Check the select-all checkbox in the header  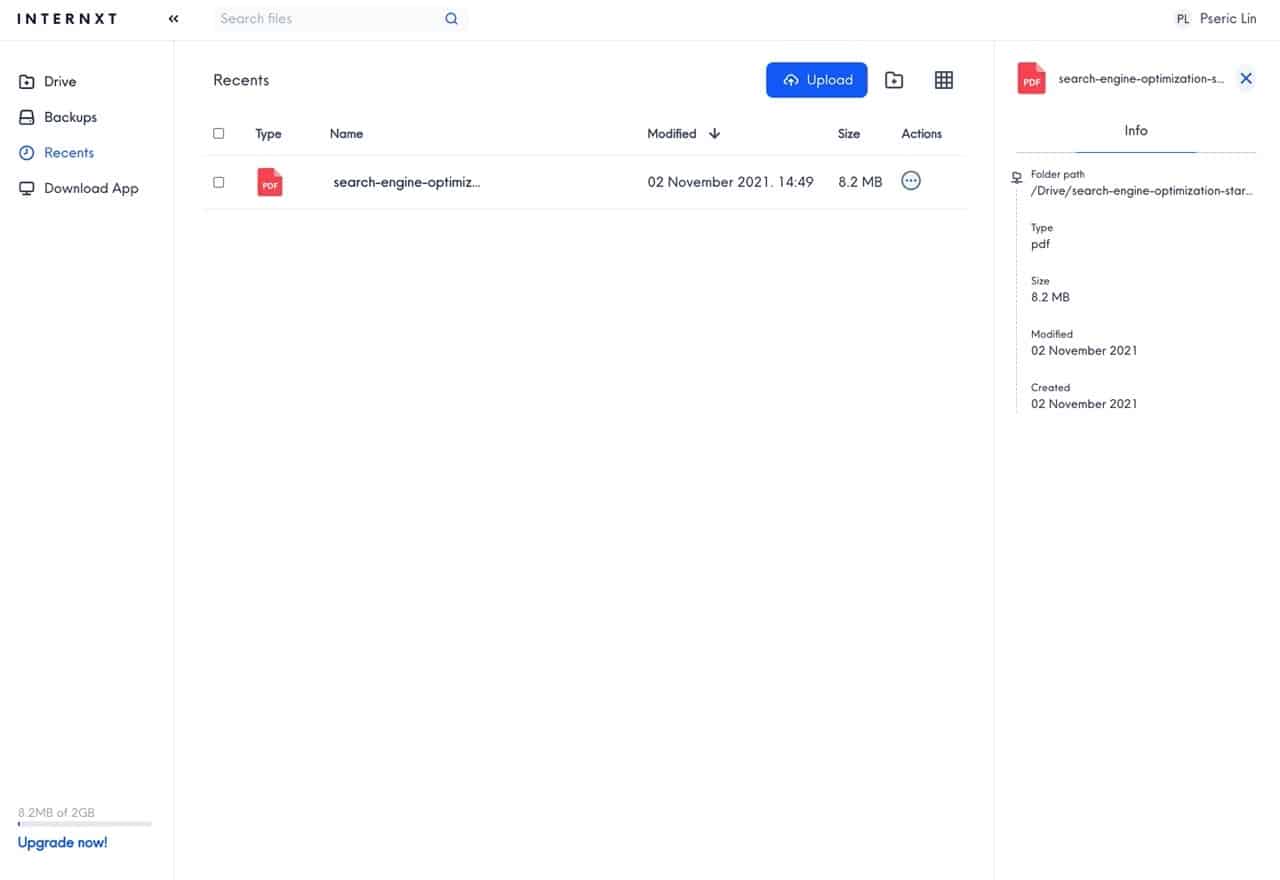(x=218, y=133)
